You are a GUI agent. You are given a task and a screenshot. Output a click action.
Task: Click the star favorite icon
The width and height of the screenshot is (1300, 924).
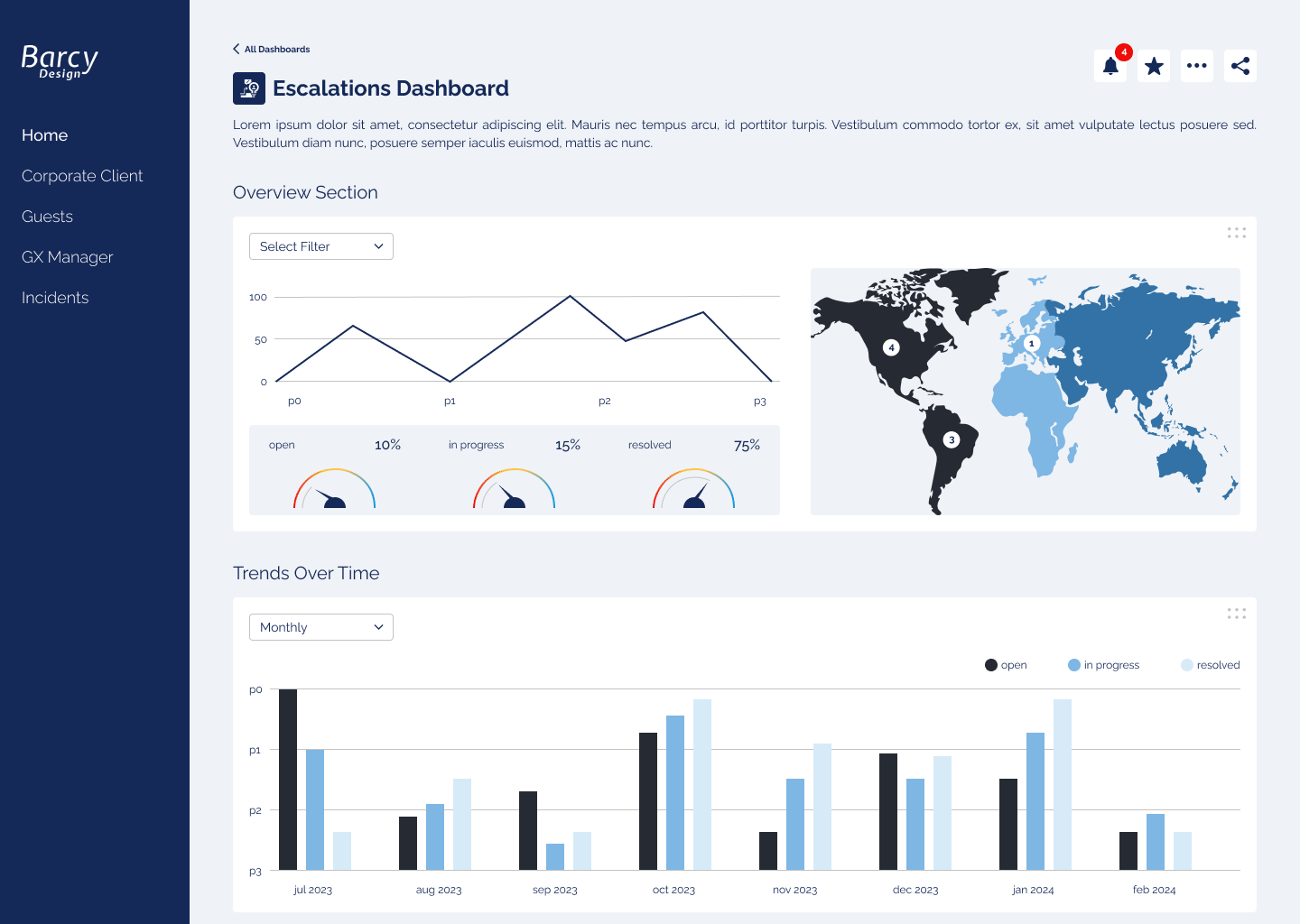coord(1154,66)
